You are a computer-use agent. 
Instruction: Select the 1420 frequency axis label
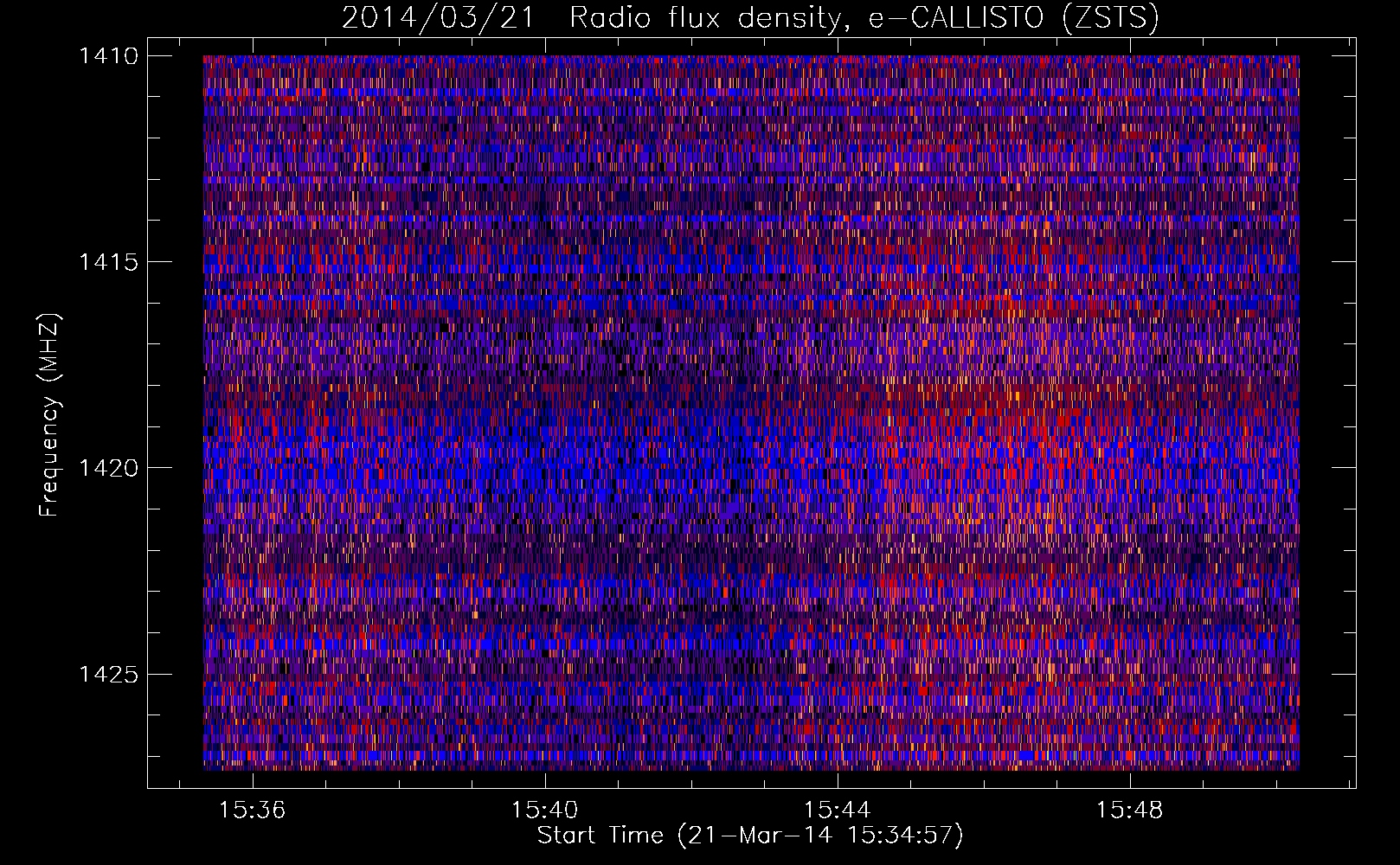coord(108,468)
